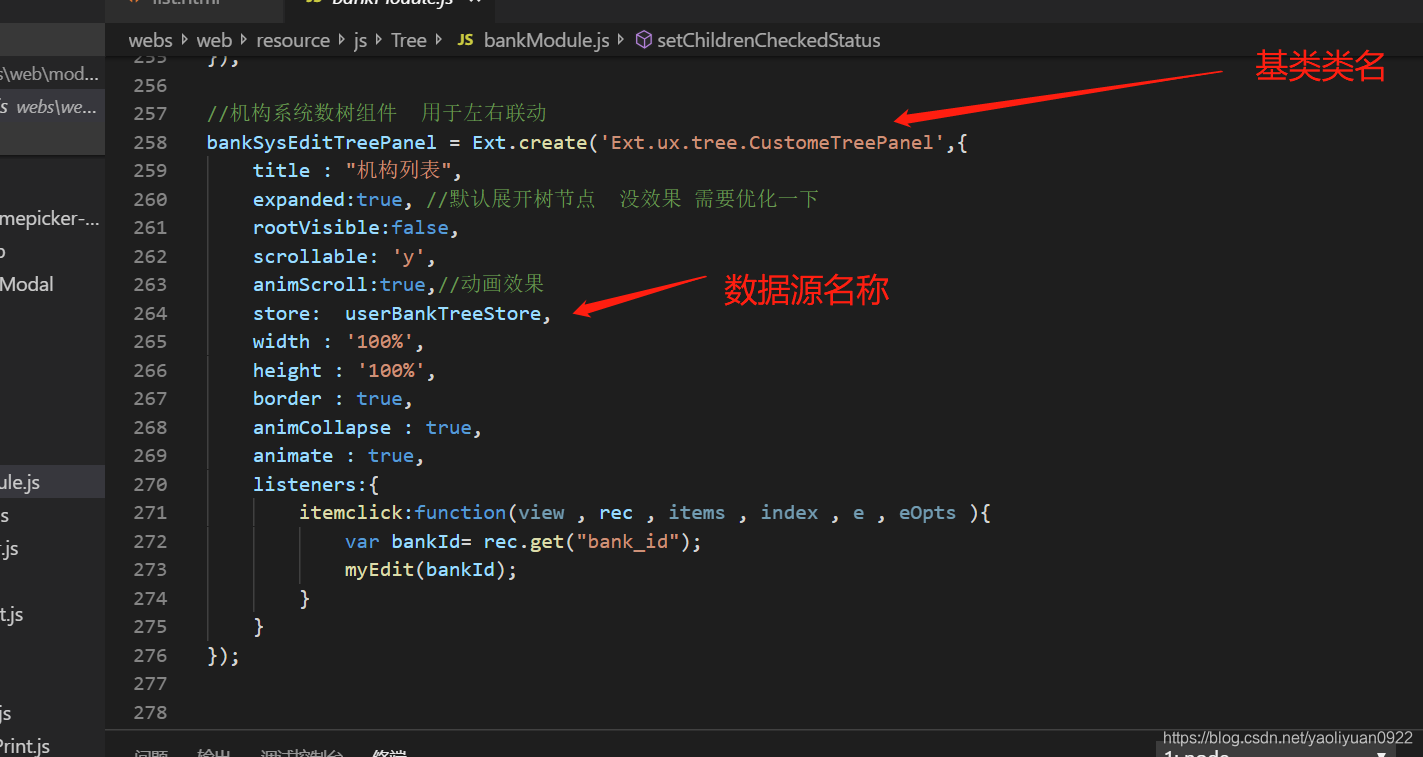Click the animCollapse property name
Viewport: 1423px width, 757px height.
pyautogui.click(x=321, y=427)
